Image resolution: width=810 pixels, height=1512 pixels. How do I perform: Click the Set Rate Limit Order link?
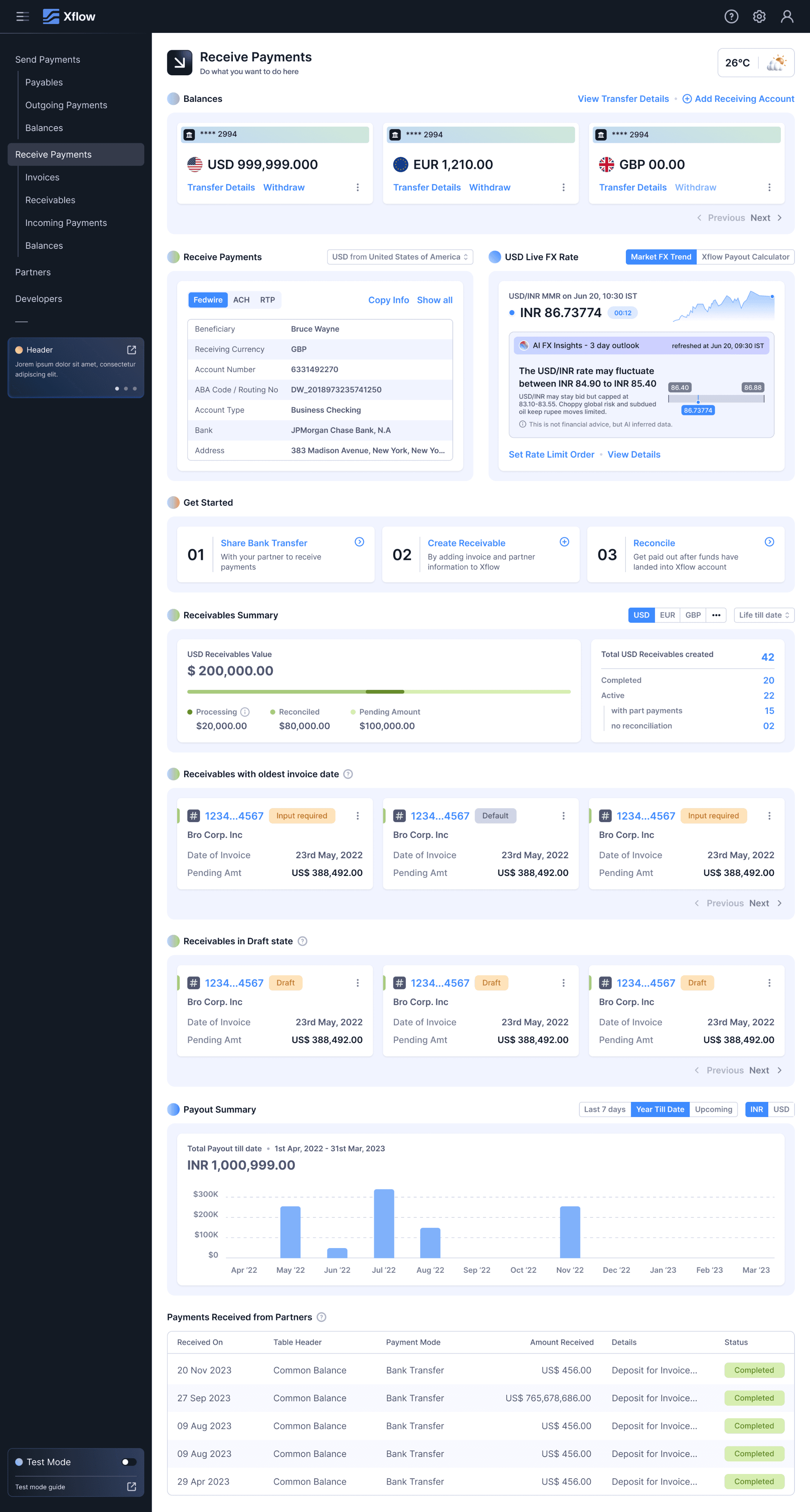coord(551,454)
